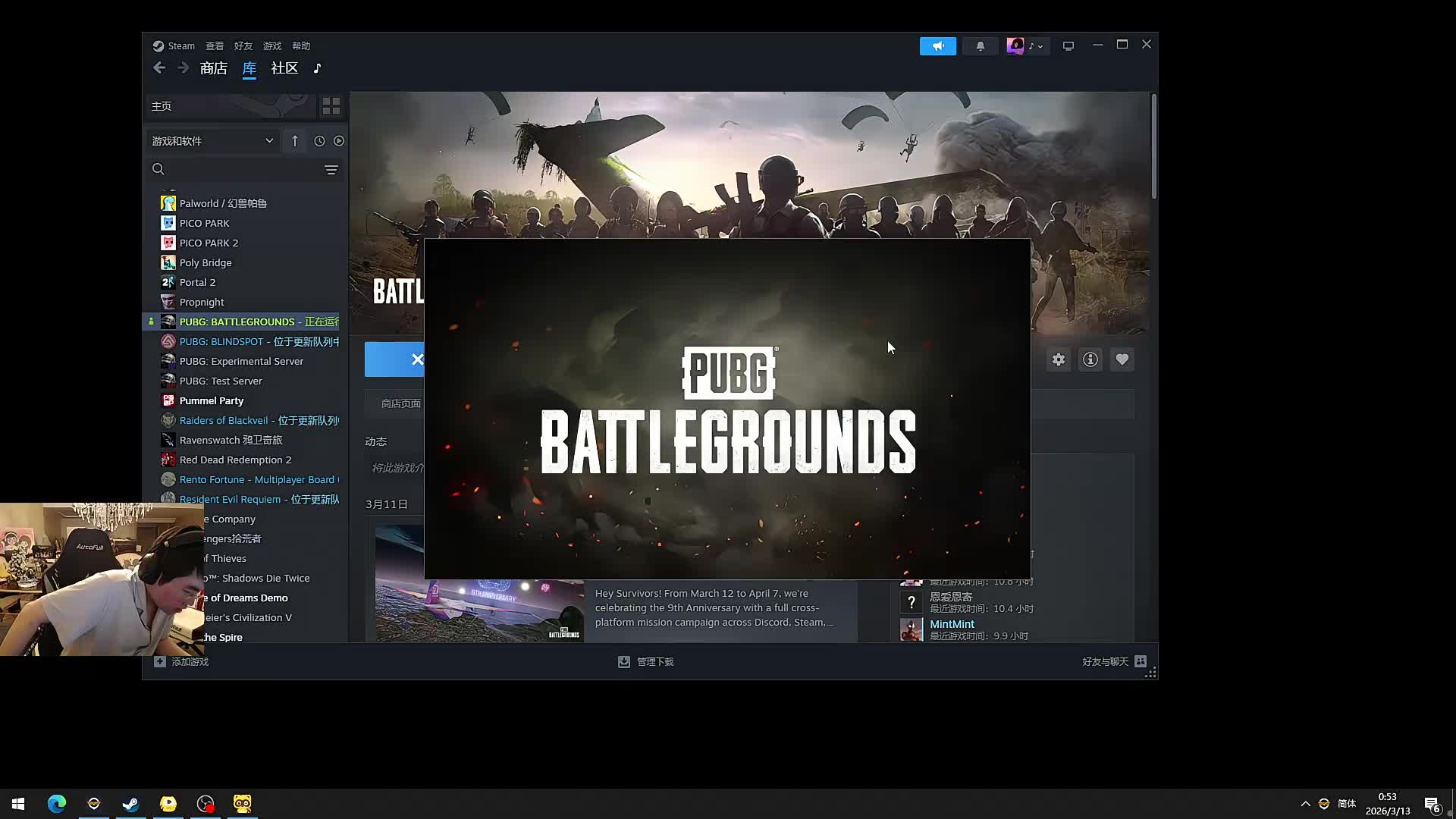Select Red Dead Redemption 2 in library
Viewport: 1456px width, 819px height.
pos(235,460)
